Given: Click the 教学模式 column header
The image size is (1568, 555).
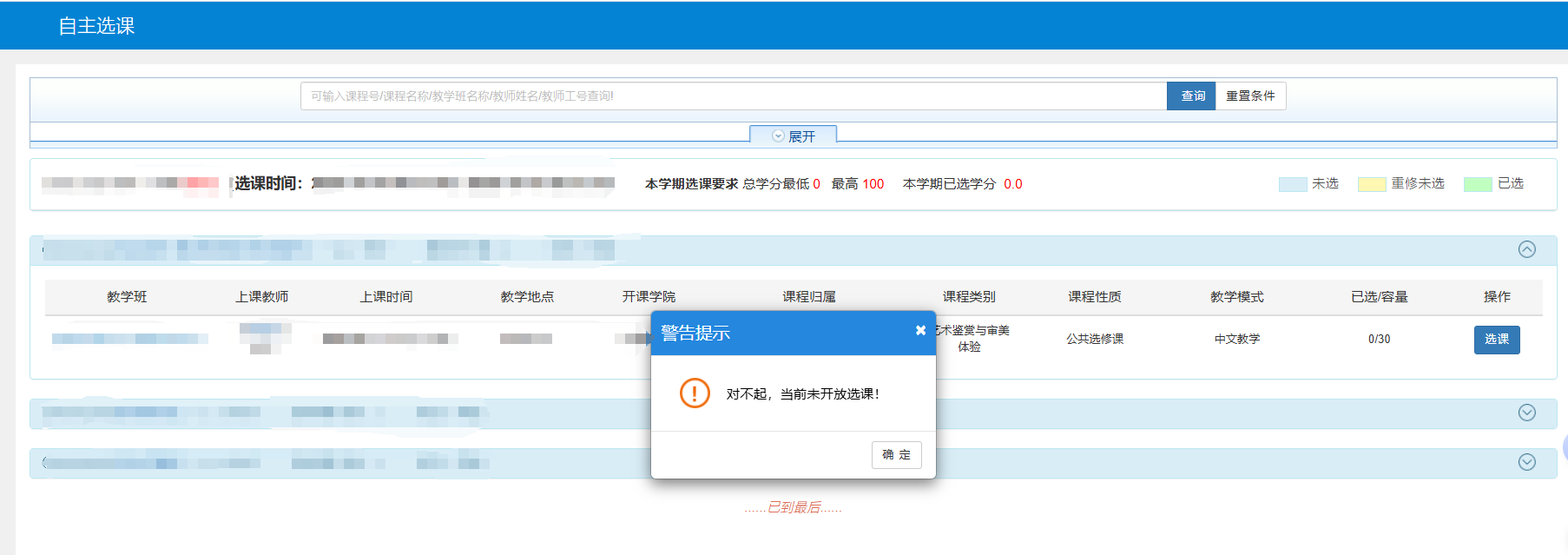Looking at the screenshot, I should click(1236, 297).
